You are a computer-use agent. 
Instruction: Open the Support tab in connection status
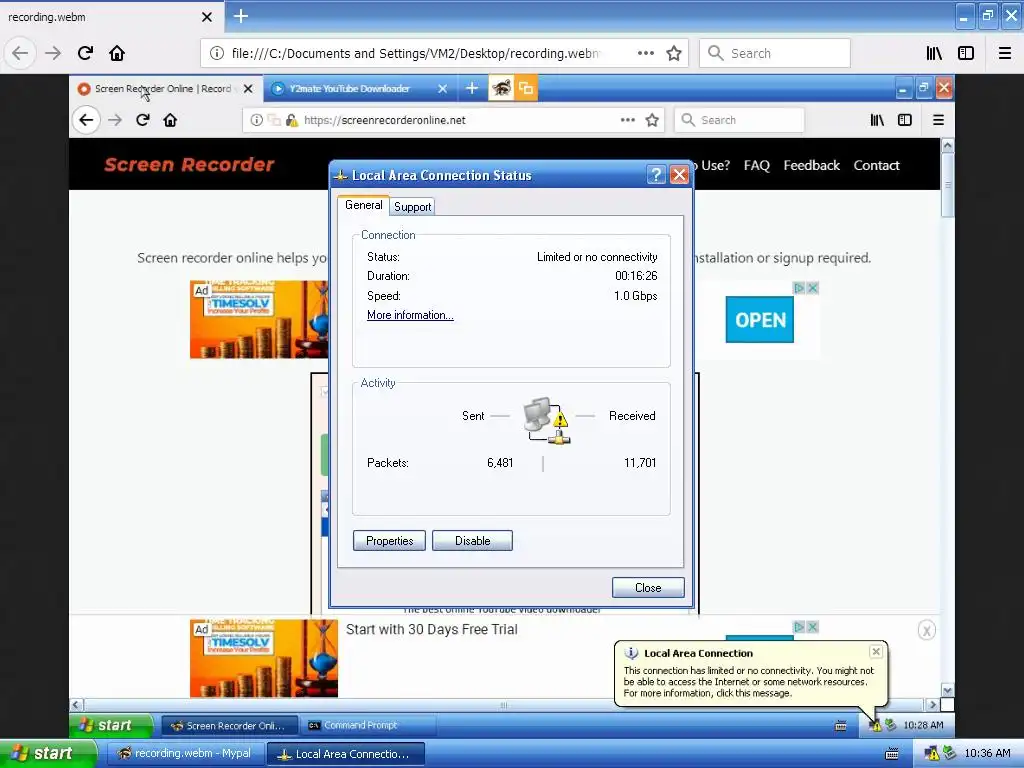(412, 206)
